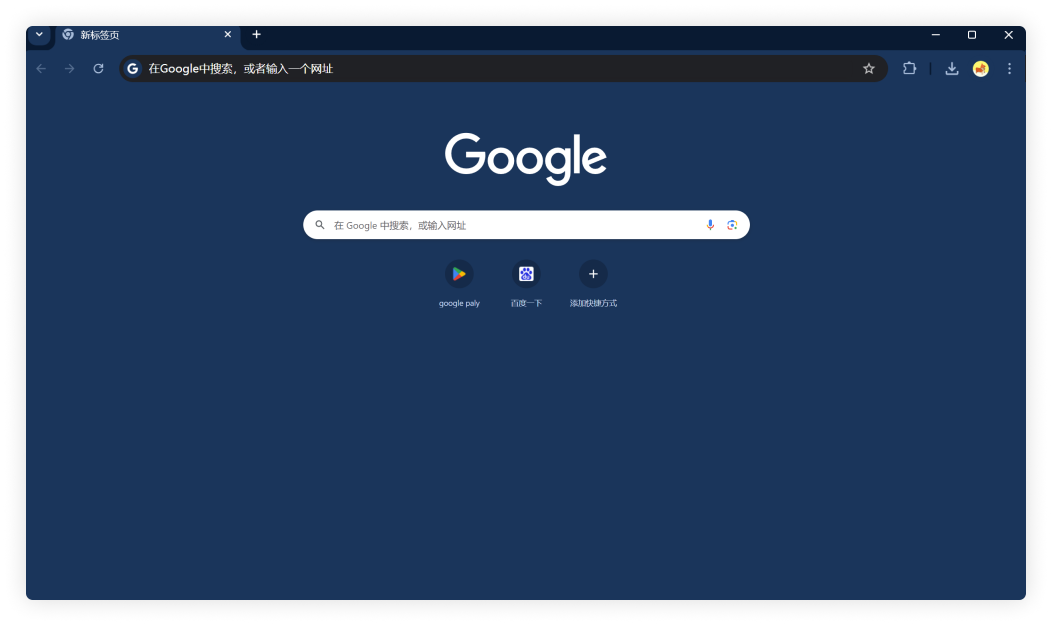
Task: Bookmark this page with the star icon
Action: tap(868, 69)
